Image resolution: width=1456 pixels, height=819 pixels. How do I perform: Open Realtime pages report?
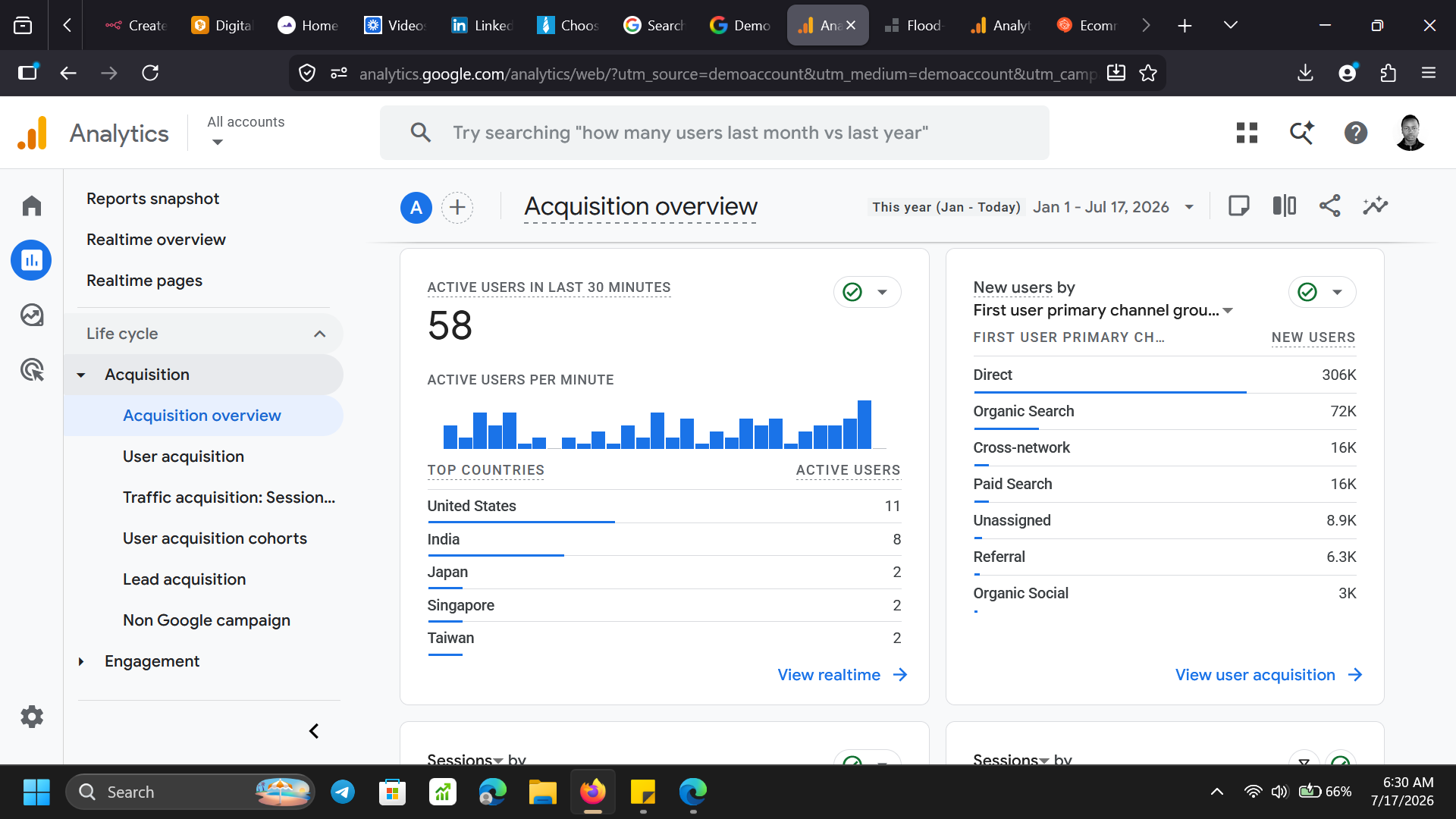(x=144, y=281)
